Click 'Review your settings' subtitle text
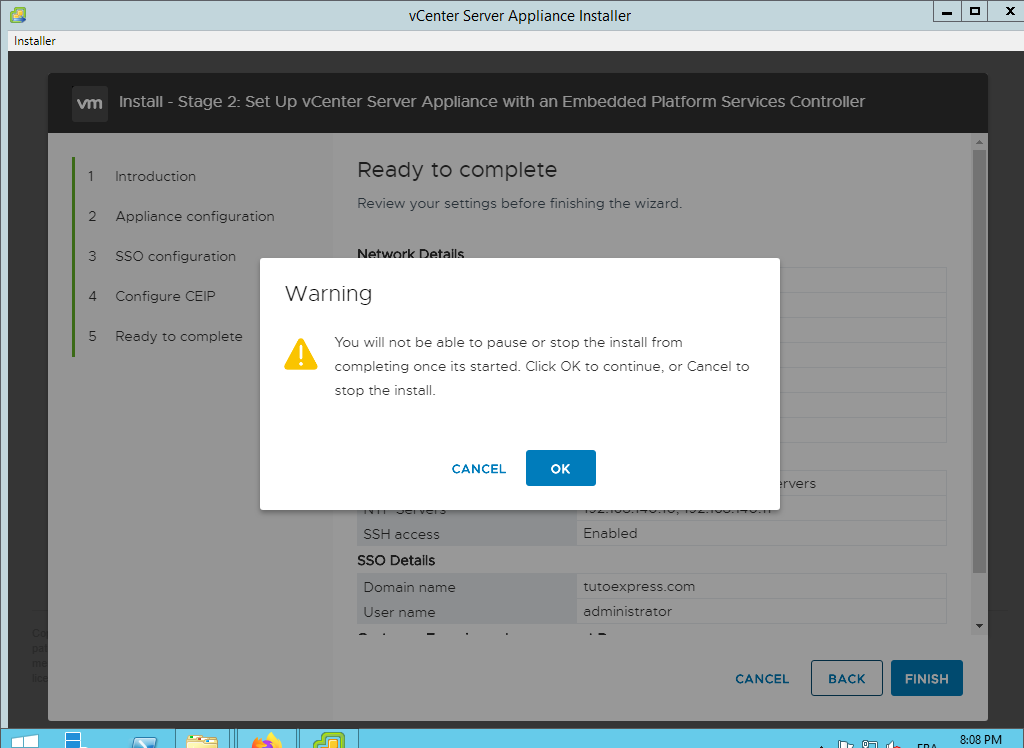The width and height of the screenshot is (1024, 748). [x=519, y=203]
